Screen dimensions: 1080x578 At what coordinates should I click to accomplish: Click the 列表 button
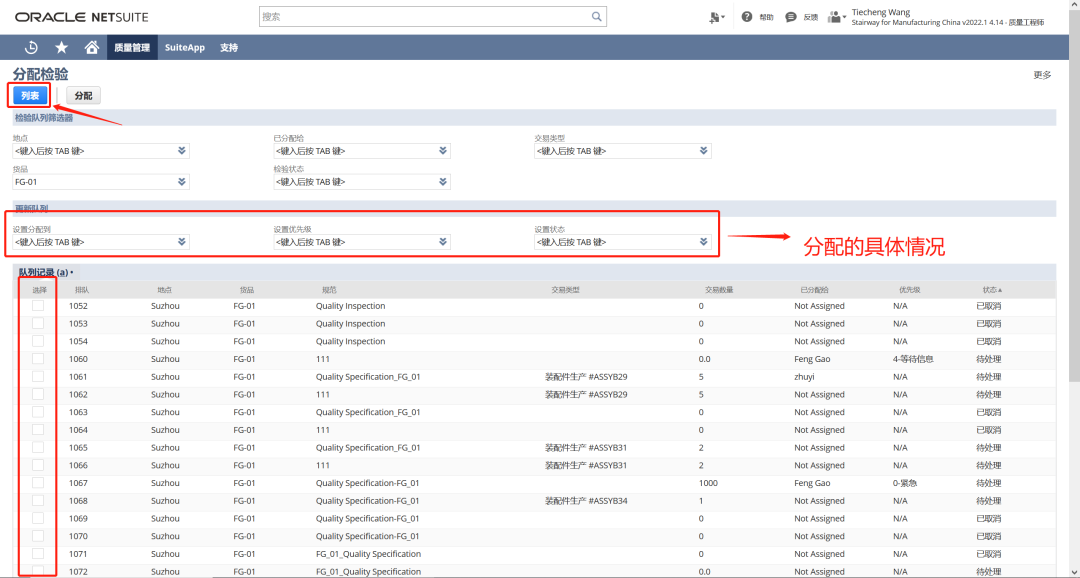[x=30, y=96]
